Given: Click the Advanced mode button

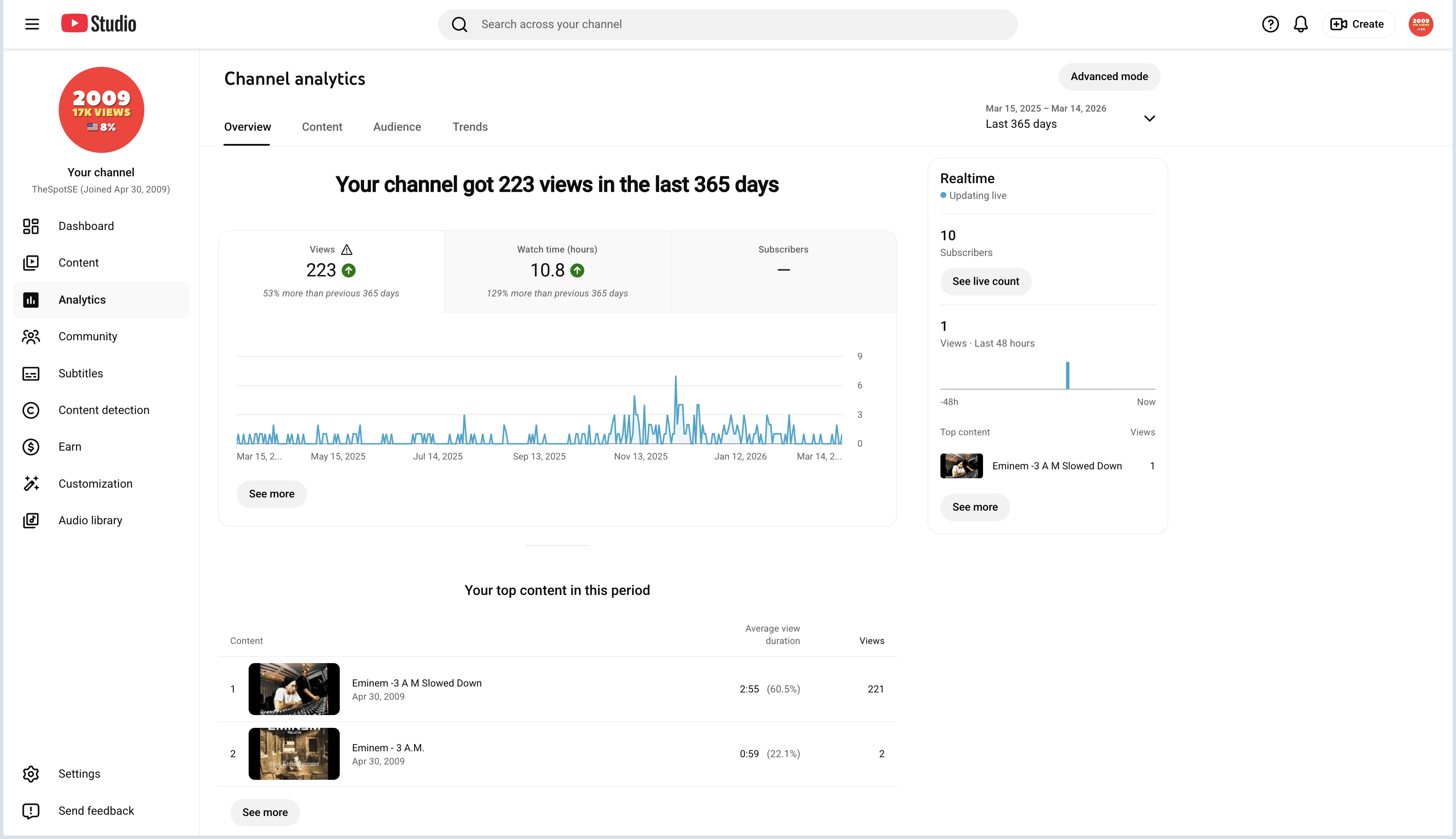Looking at the screenshot, I should (x=1109, y=77).
